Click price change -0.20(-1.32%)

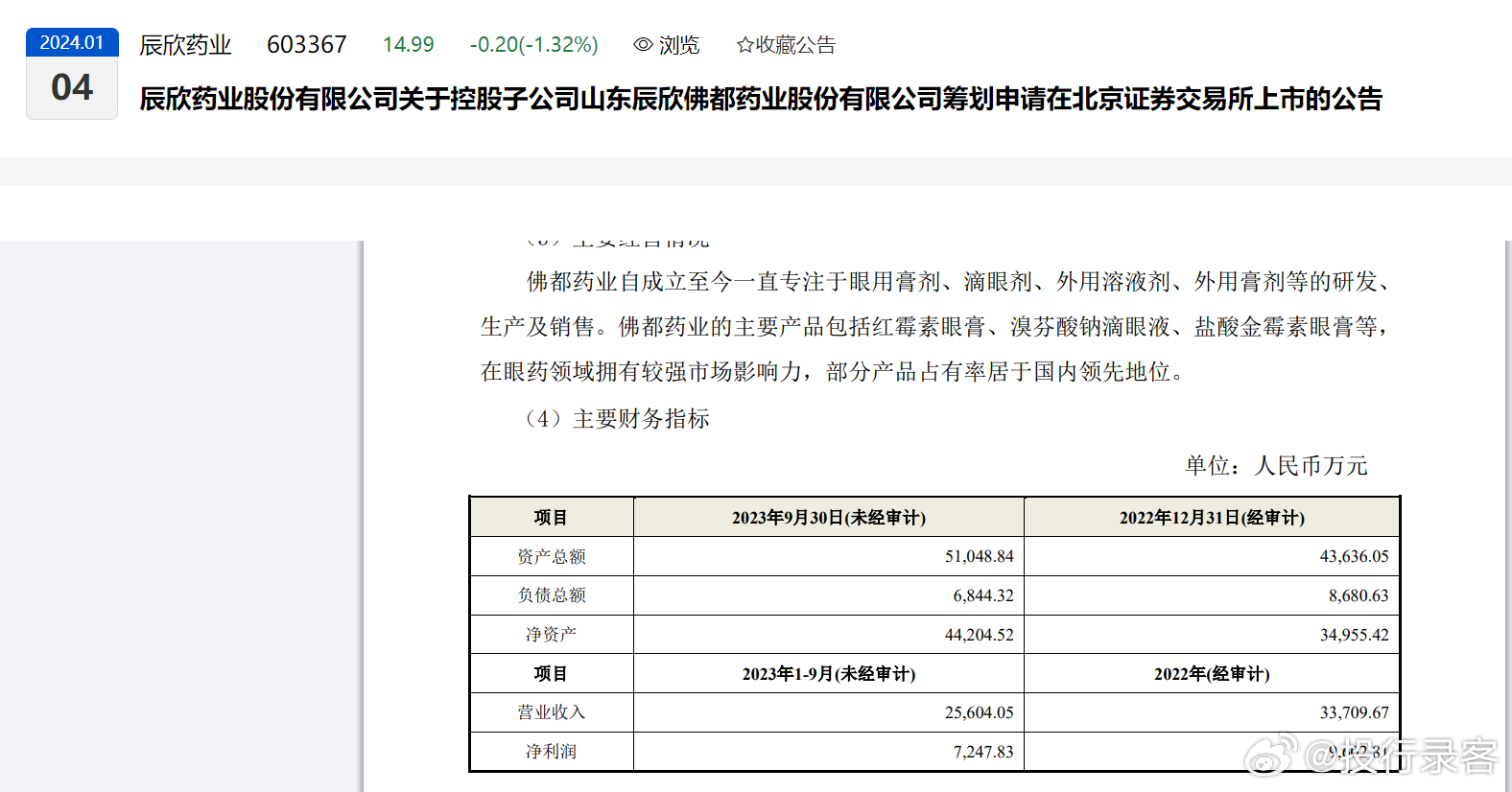pyautogui.click(x=533, y=45)
